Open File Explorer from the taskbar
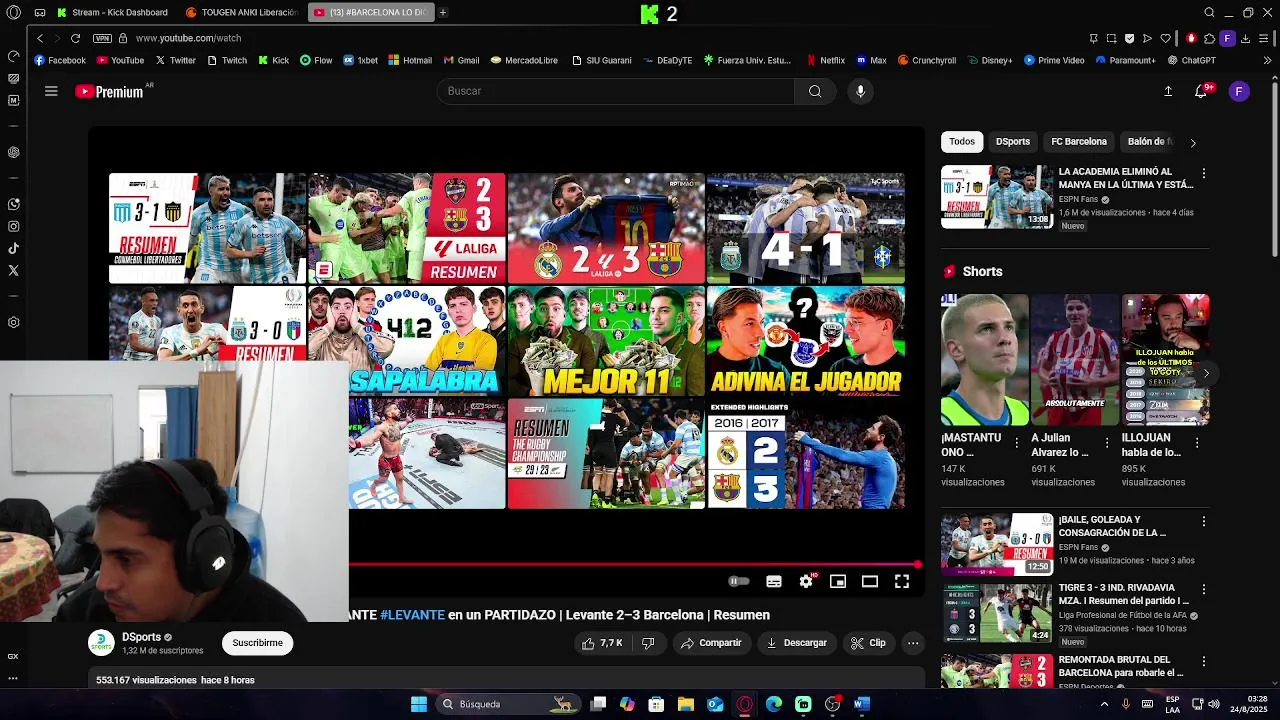 point(685,704)
